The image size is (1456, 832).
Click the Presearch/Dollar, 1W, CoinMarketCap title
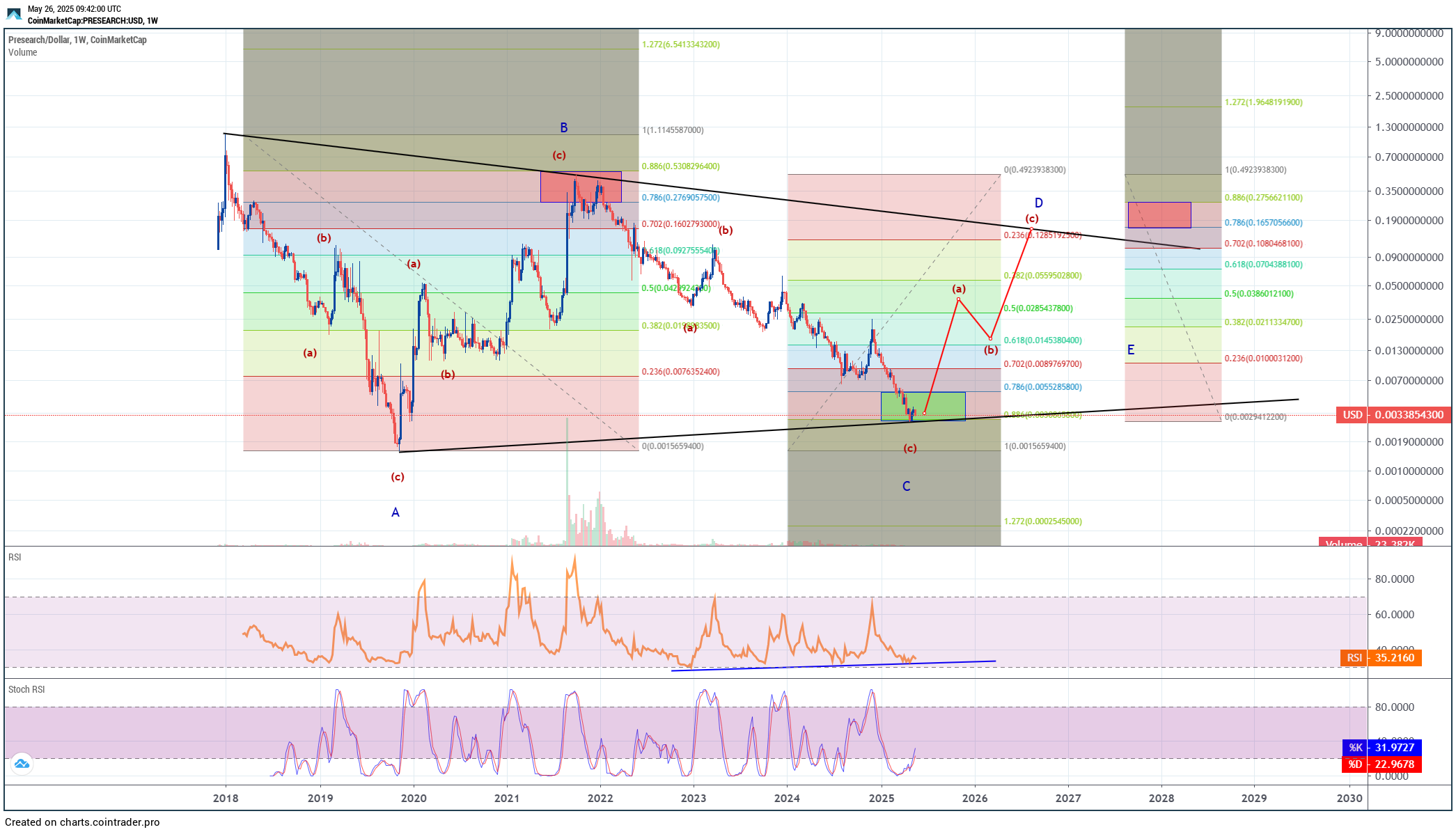[77, 40]
